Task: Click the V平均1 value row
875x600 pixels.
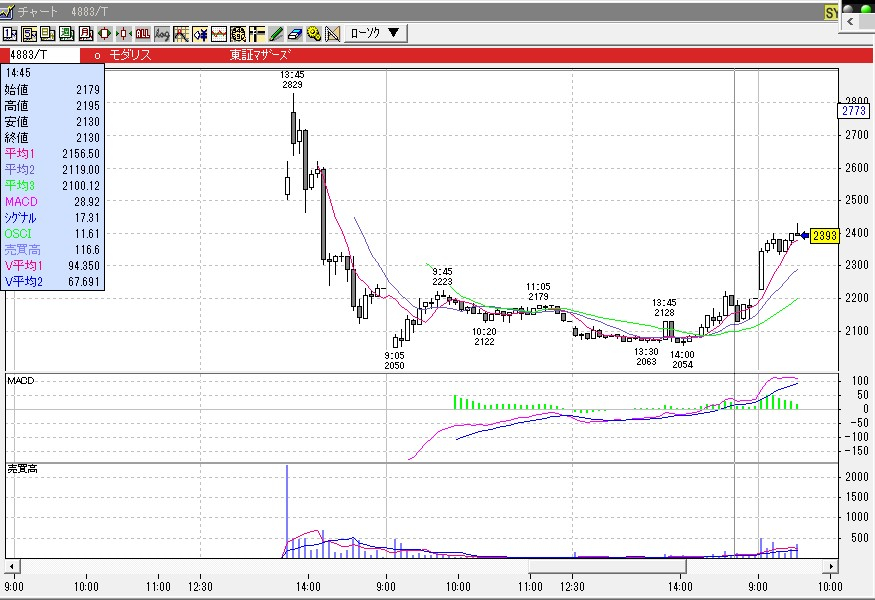Action: click(x=52, y=266)
